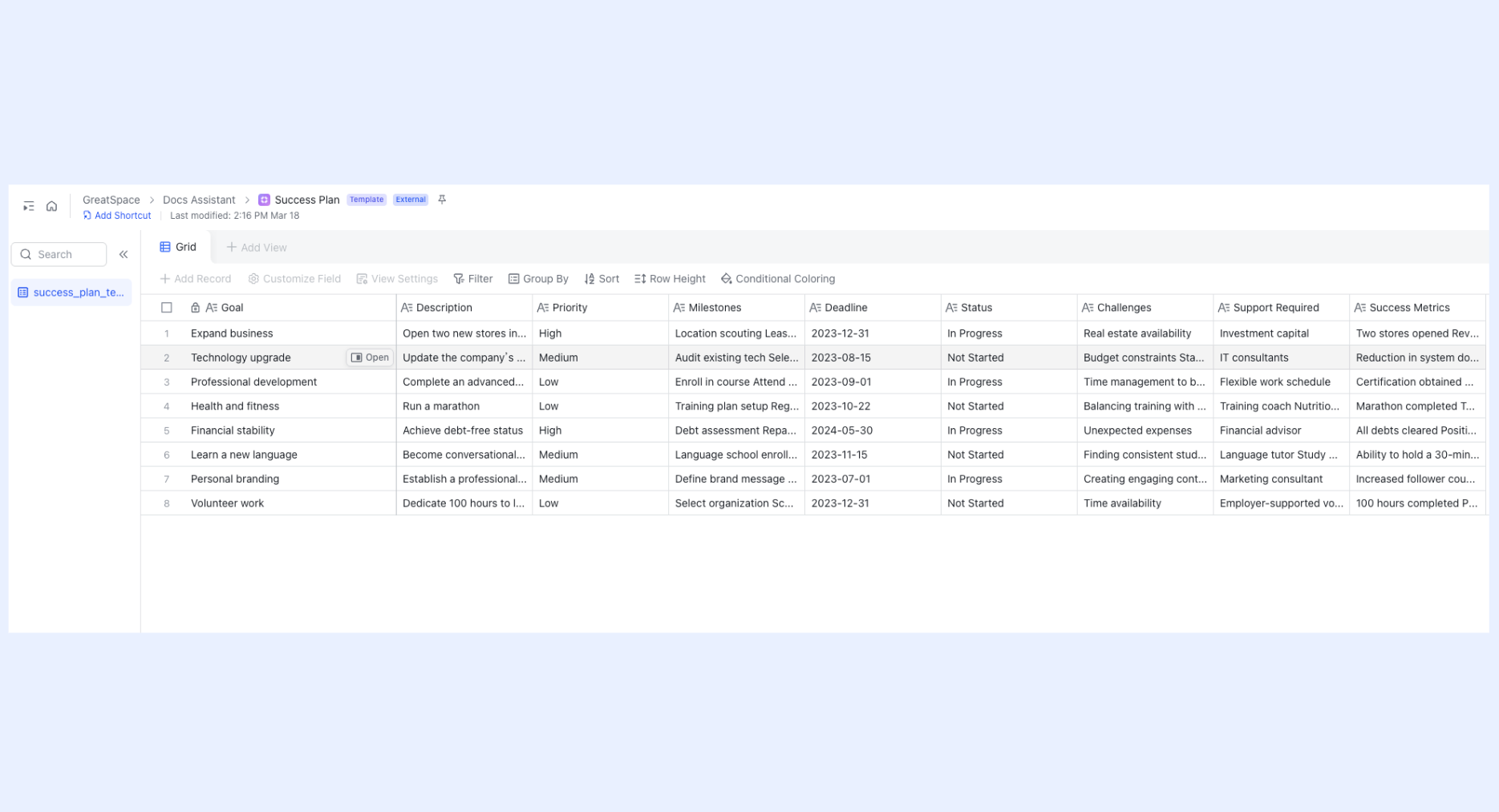Open the Priority column header
This screenshot has height=812, width=1499.
click(x=601, y=308)
